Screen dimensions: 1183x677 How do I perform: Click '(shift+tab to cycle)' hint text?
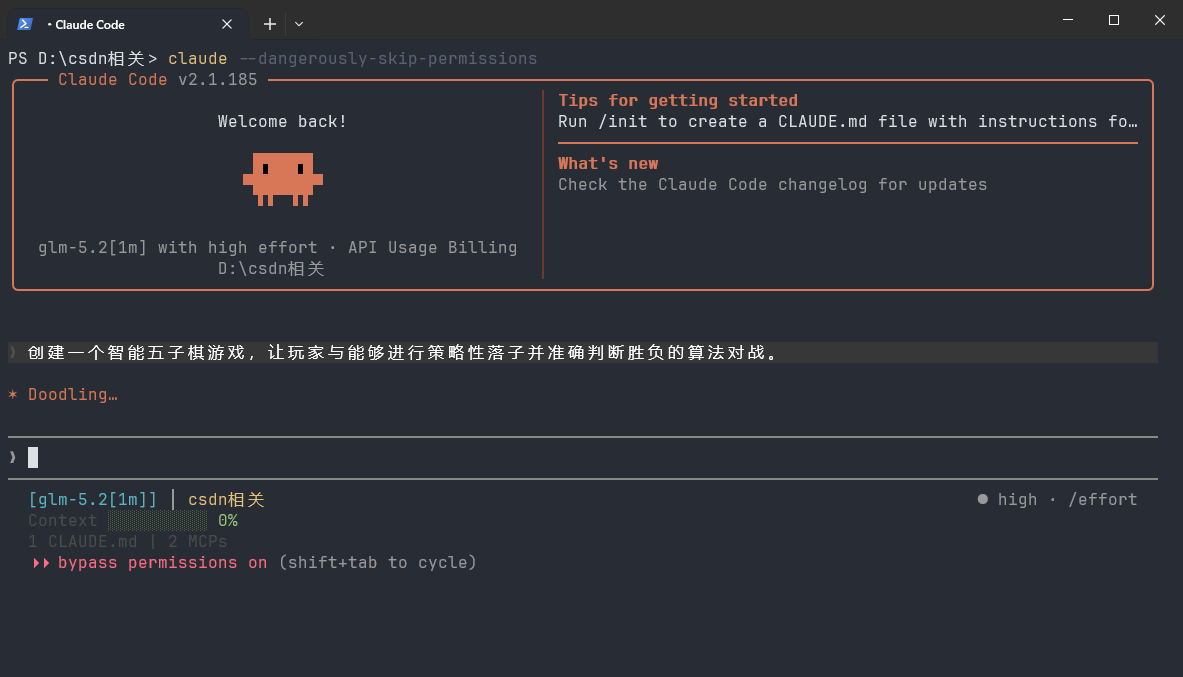[x=377, y=563]
